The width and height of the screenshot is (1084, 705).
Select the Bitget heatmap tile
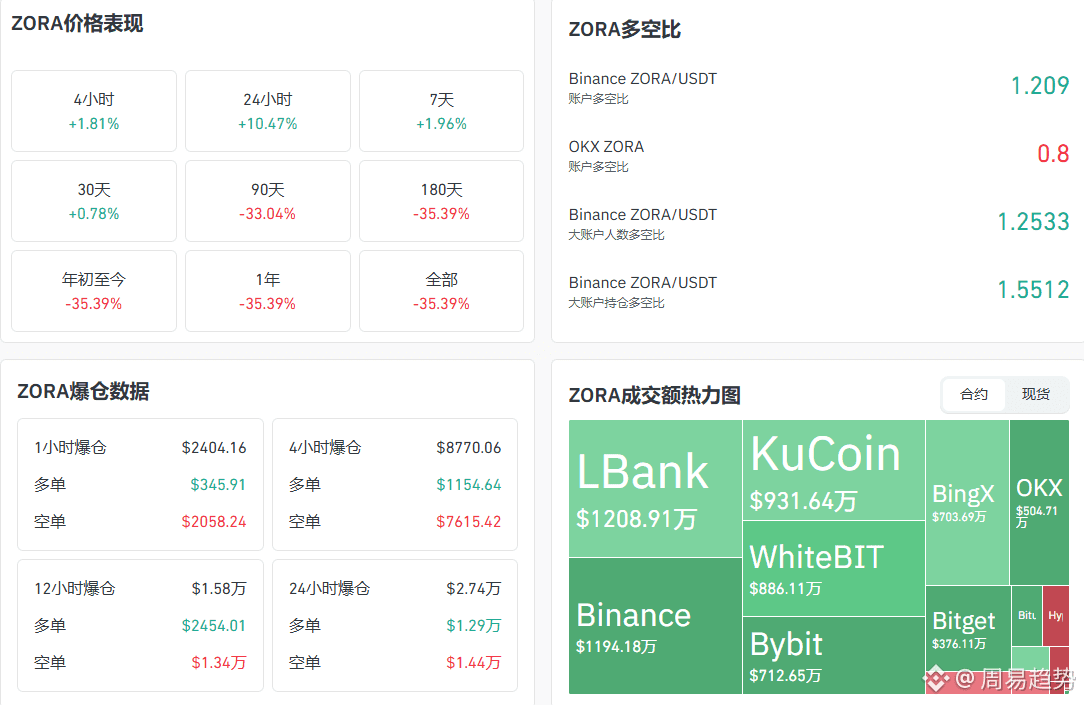coord(968,629)
